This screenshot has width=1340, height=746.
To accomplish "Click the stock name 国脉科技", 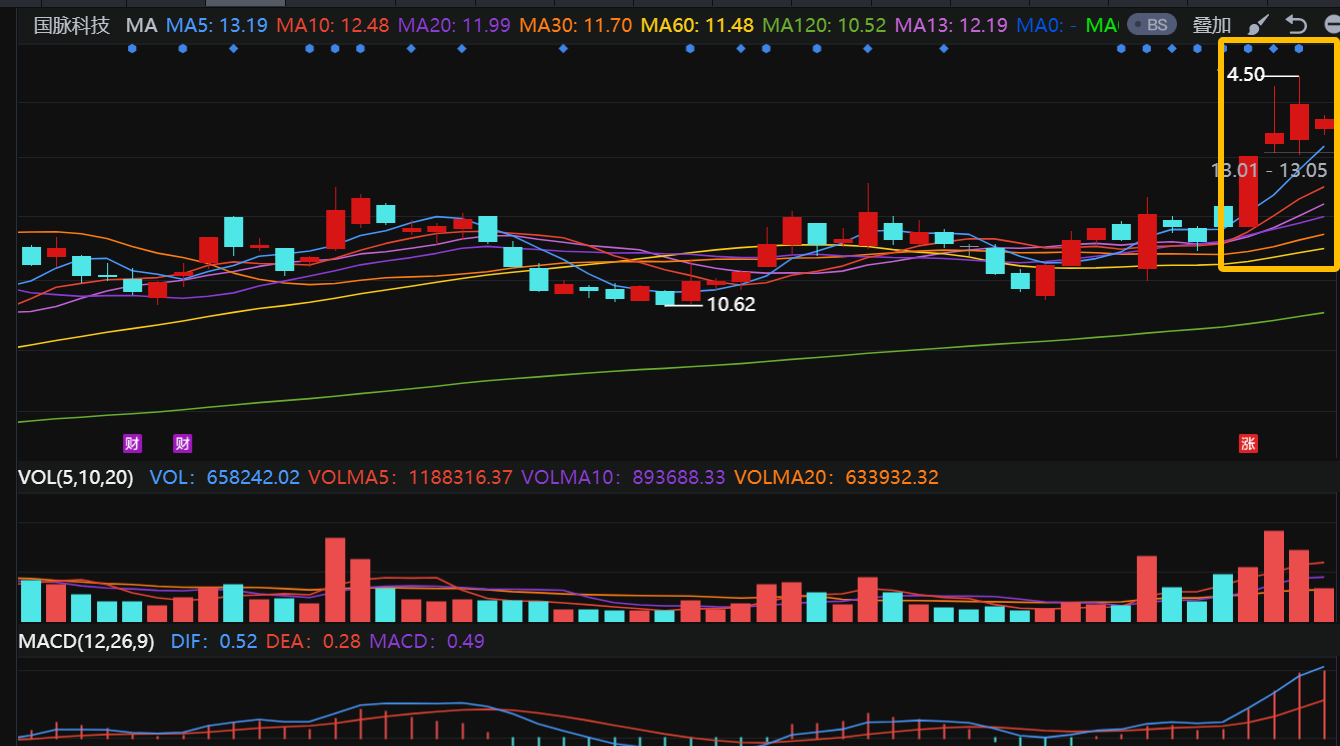I will click(x=72, y=25).
